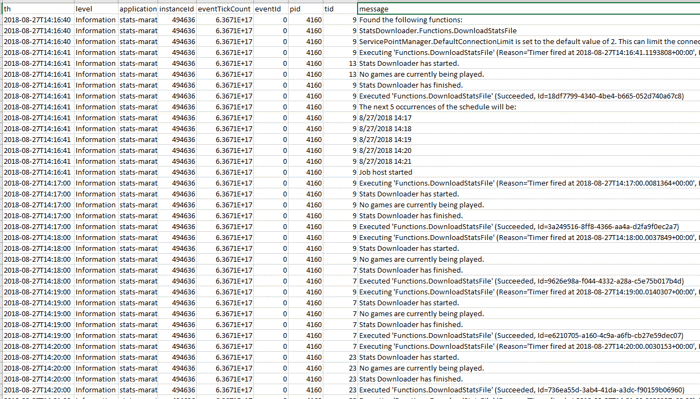Select the Executed message with Id=736ea55d
Screen dimensions: 700x399
tap(529, 390)
